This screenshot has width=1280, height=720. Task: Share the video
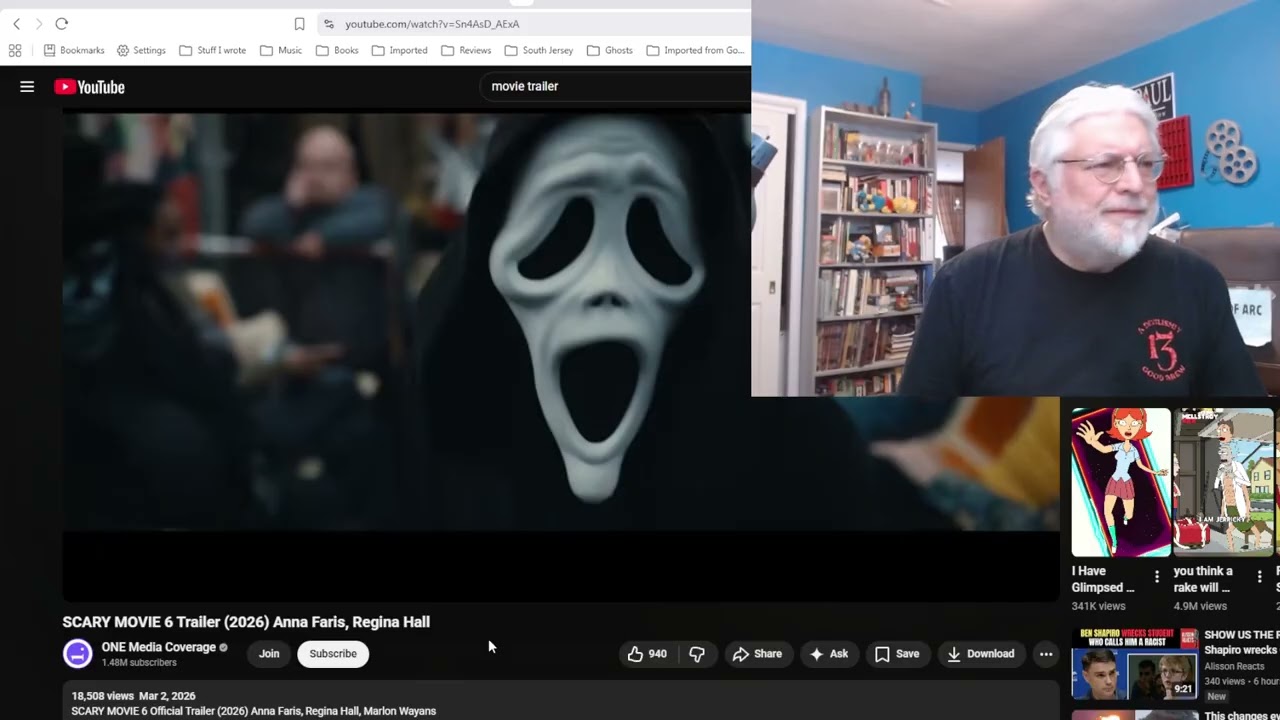point(757,654)
